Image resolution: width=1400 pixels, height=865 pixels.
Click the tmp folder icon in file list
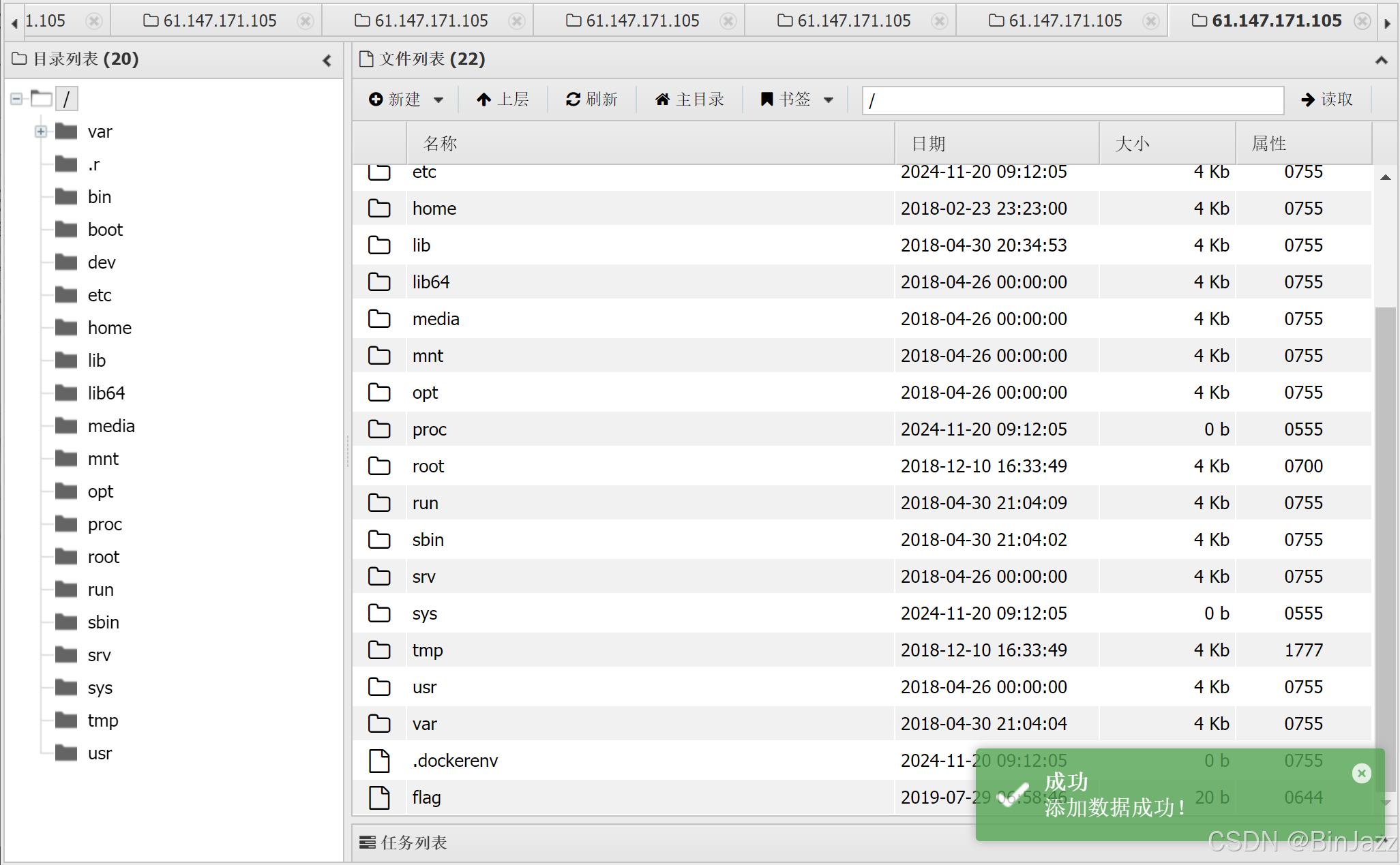379,650
